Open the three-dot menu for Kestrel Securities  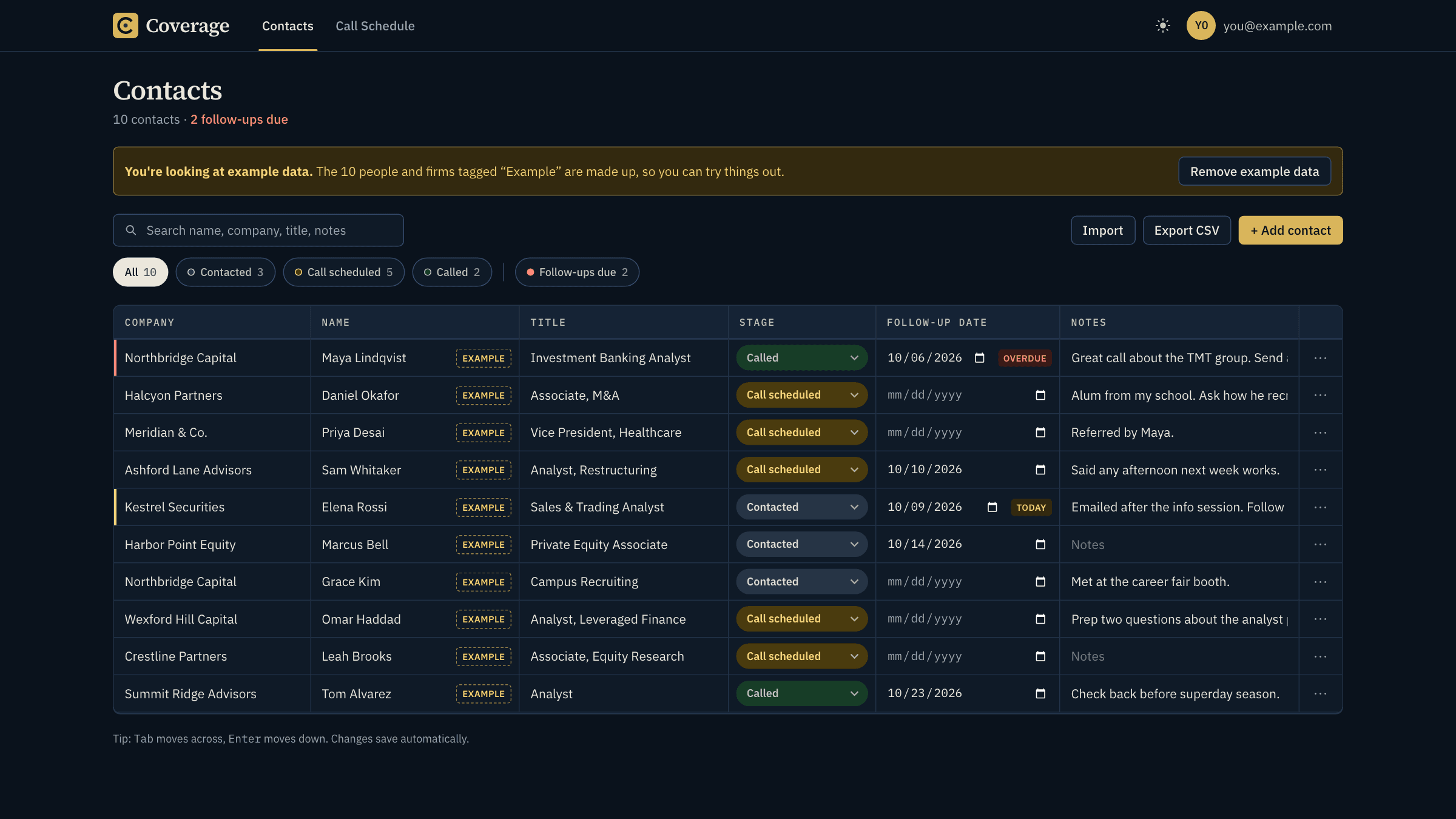[1320, 507]
